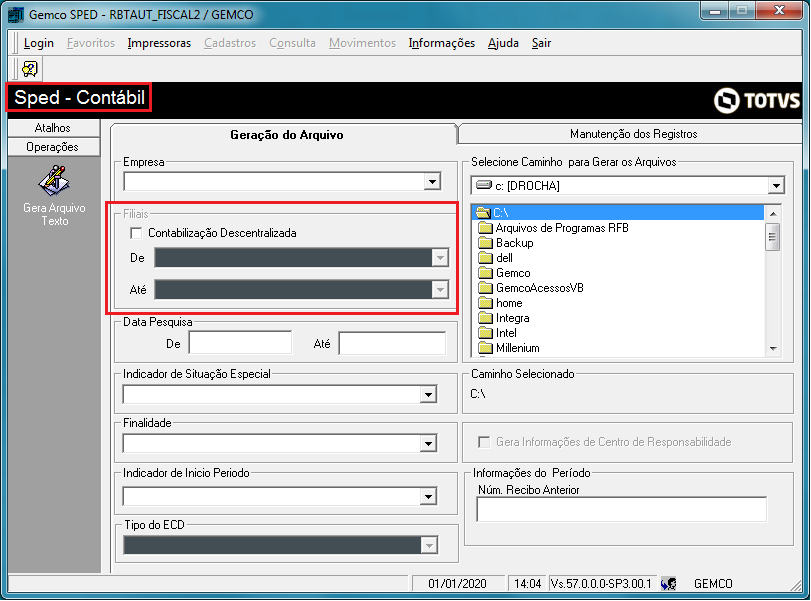Open the Filiais De dropdown
This screenshot has height=601, width=811.
pyautogui.click(x=440, y=258)
